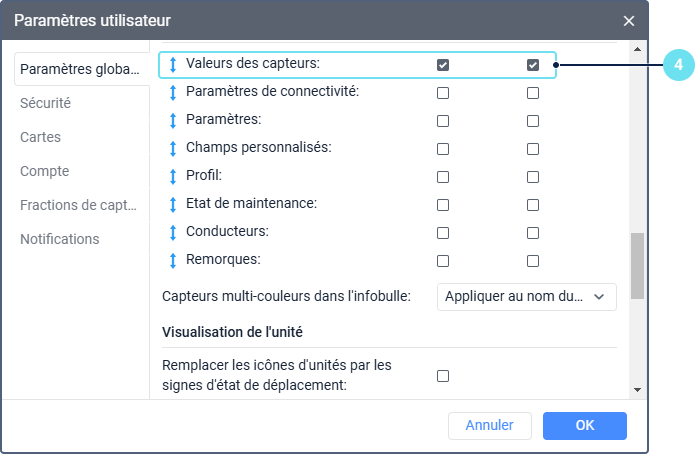Uncheck first Valeurs des capteurs checkbox
Viewport: 695px width, 454px height.
[x=443, y=65]
